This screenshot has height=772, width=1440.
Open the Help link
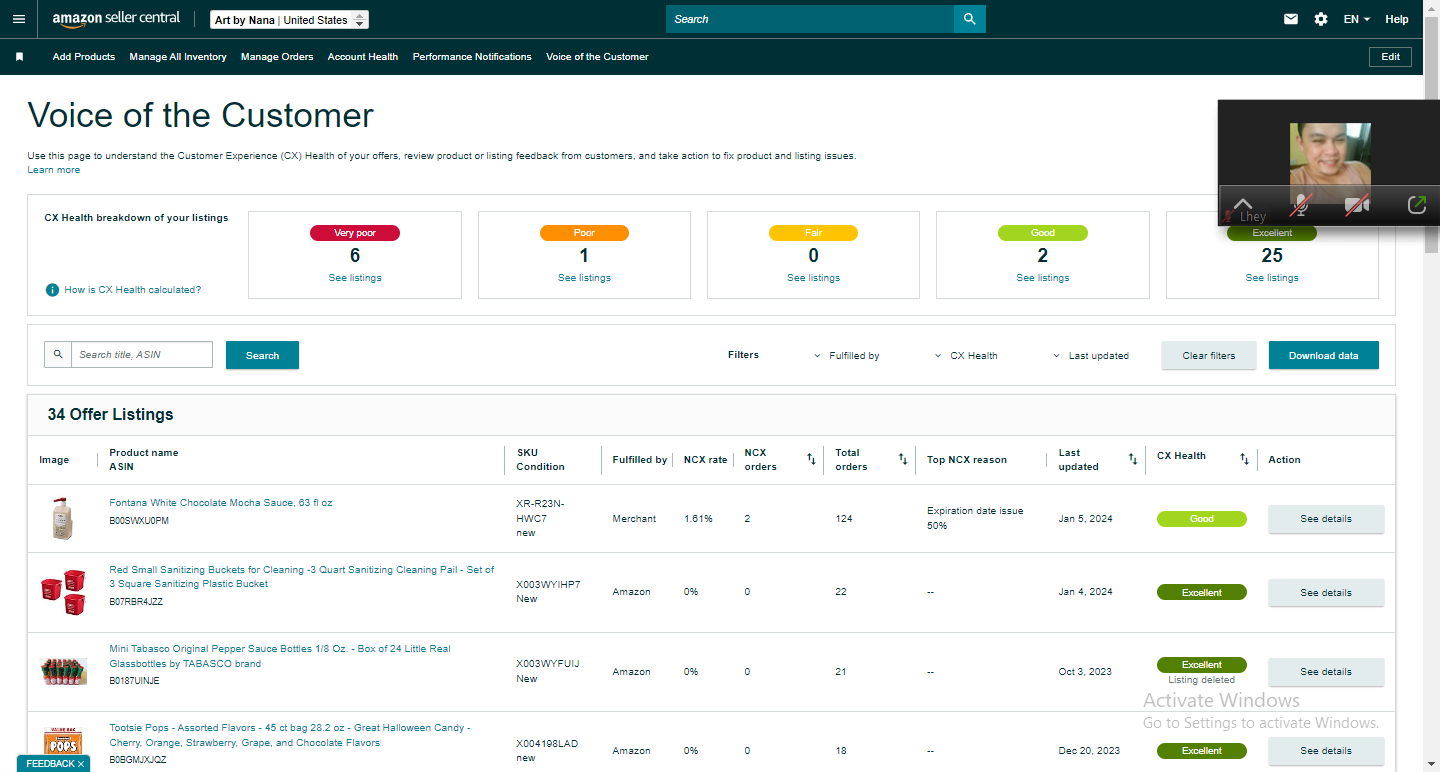tap(1397, 19)
